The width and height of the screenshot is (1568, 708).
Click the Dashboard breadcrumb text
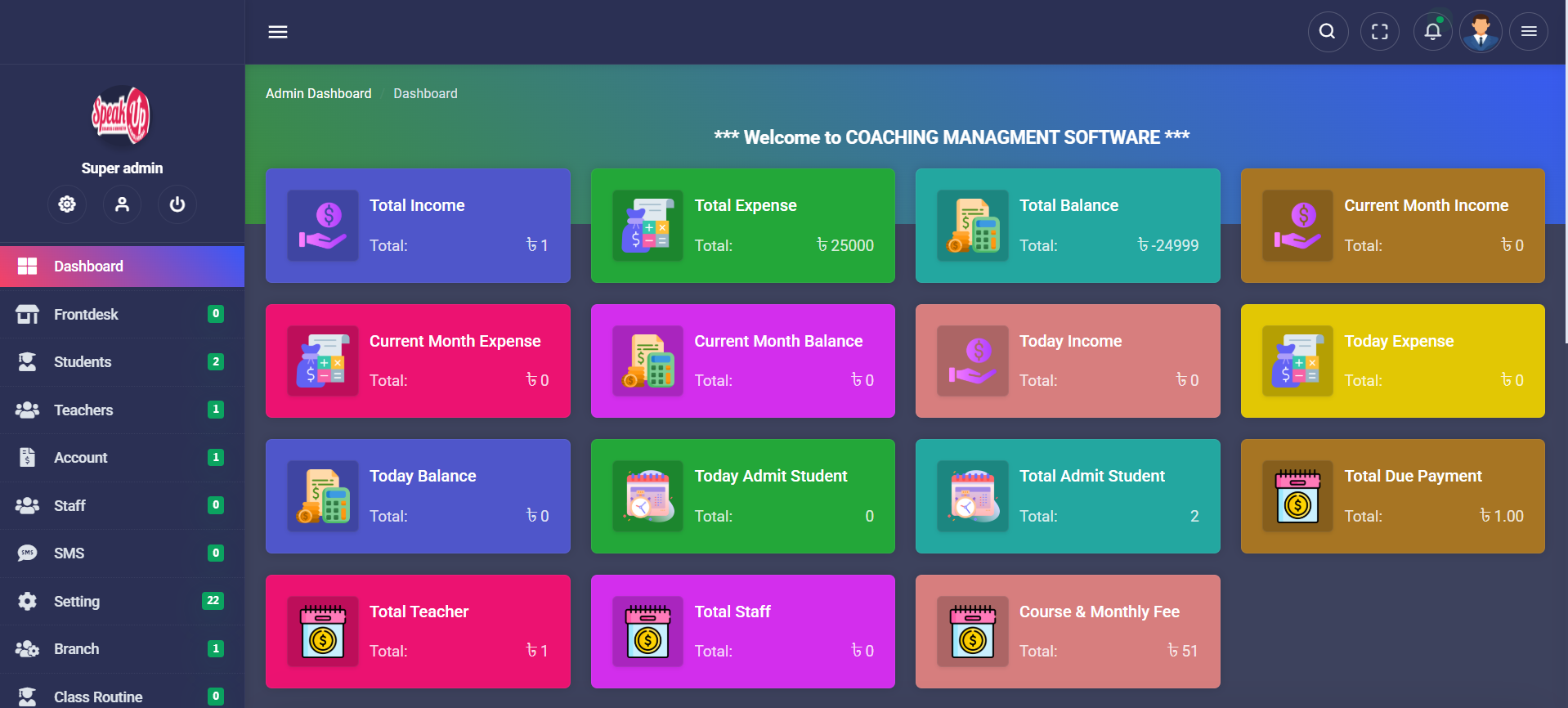coord(425,94)
